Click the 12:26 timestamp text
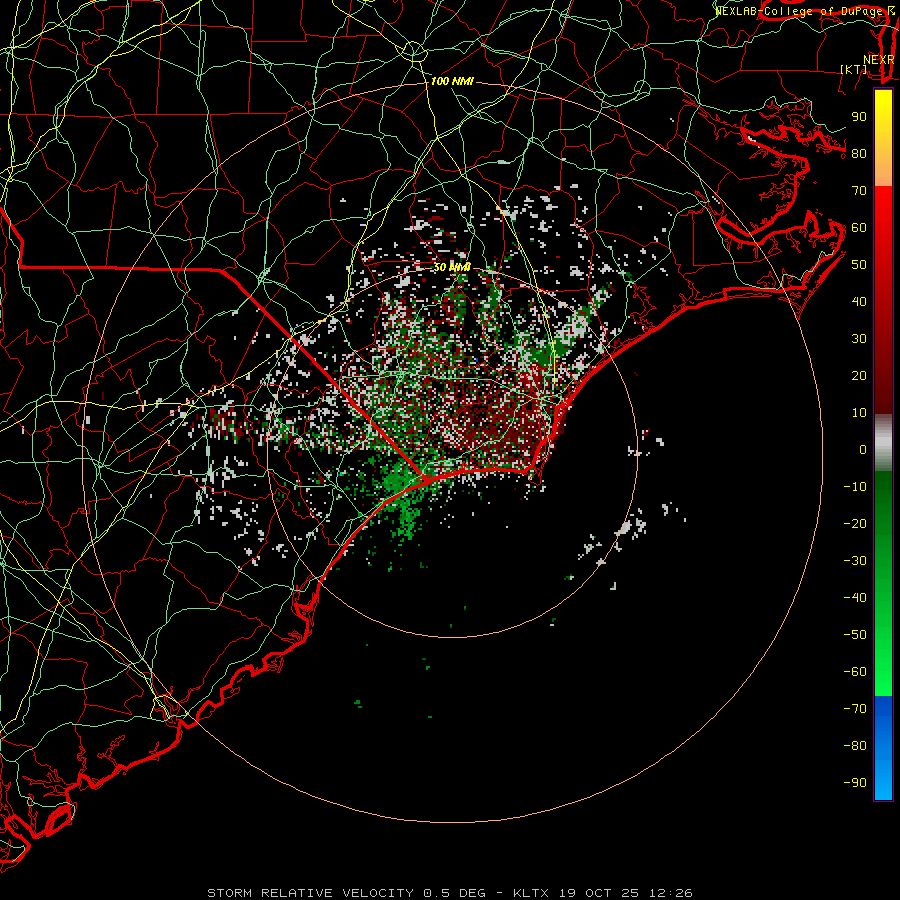The width and height of the screenshot is (900, 900). pyautogui.click(x=670, y=893)
